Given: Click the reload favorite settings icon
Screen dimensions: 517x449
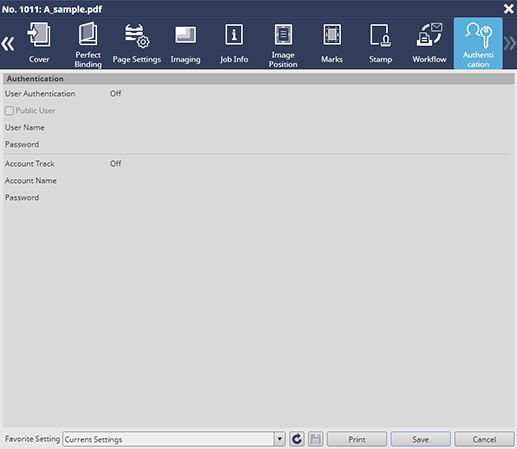Looking at the screenshot, I should coord(297,439).
